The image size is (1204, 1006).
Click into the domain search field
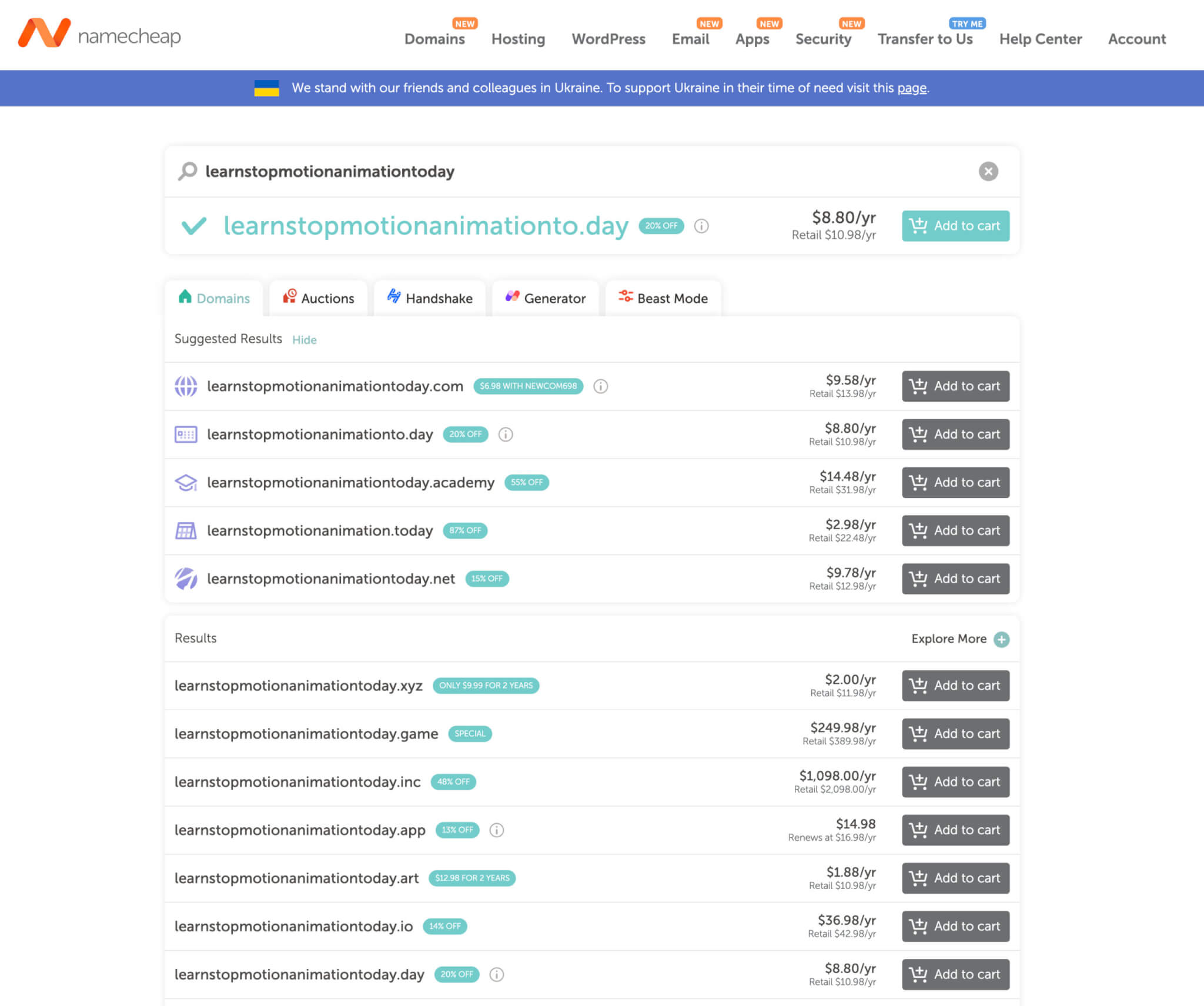tap(529, 171)
